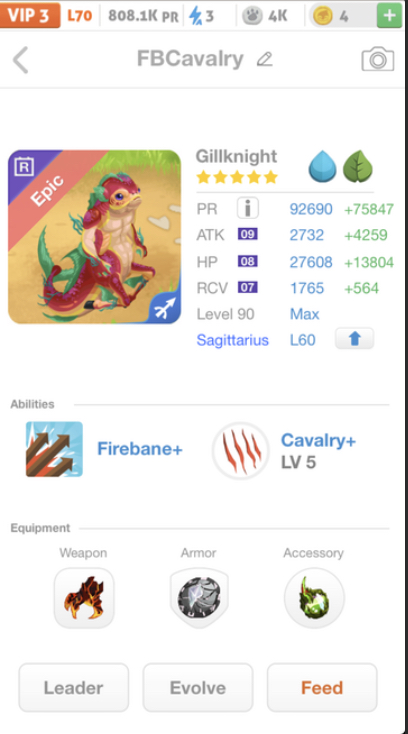This screenshot has height=734, width=408.
Task: Click the orange Feed button
Action: pyautogui.click(x=322, y=687)
